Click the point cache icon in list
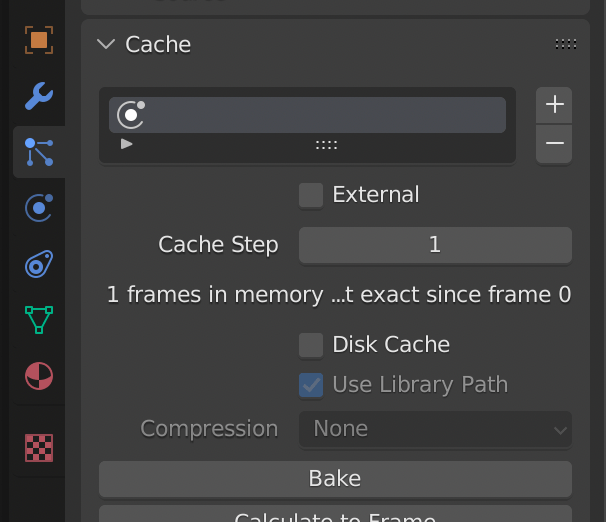 (131, 115)
